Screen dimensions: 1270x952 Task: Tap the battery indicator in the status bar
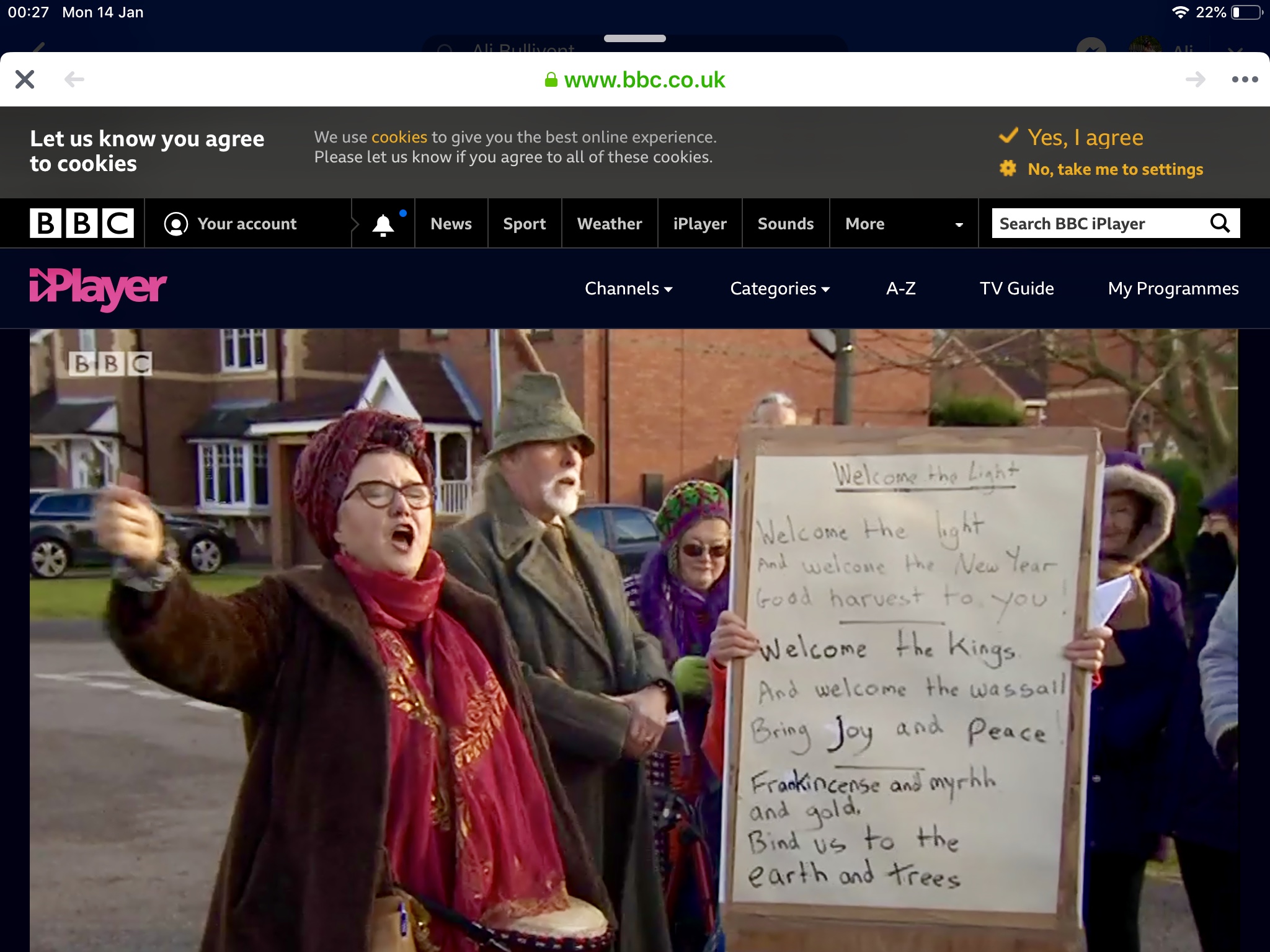(1247, 12)
